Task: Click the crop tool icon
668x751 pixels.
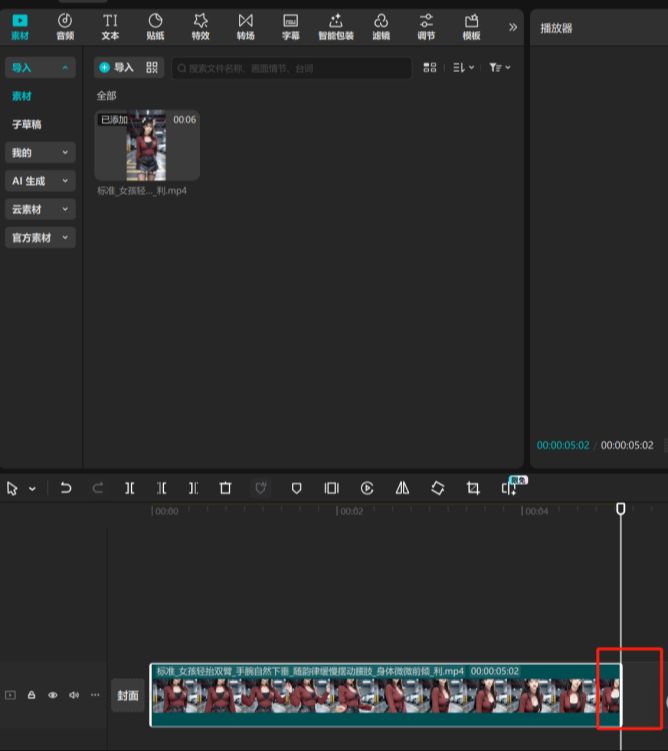Action: tap(473, 488)
